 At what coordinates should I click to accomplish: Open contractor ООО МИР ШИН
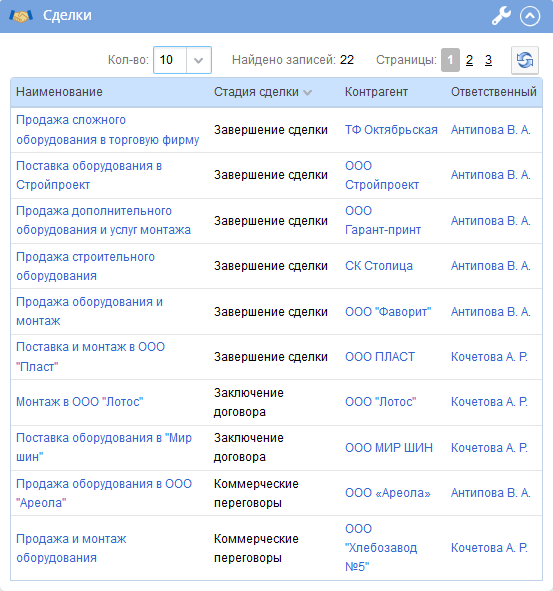tap(389, 447)
